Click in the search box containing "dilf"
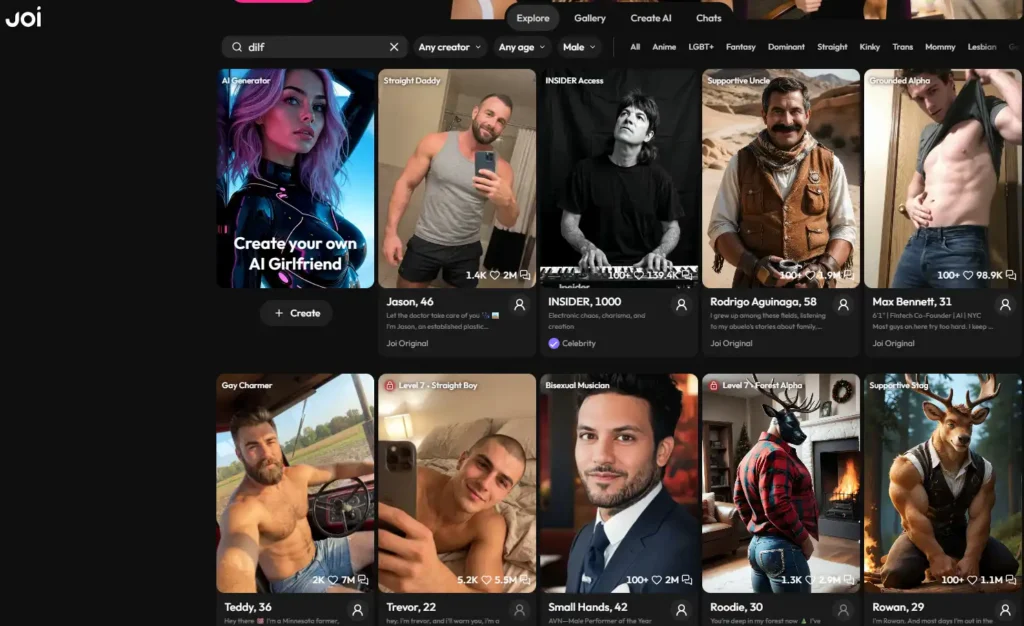1024x626 pixels. pyautogui.click(x=315, y=47)
